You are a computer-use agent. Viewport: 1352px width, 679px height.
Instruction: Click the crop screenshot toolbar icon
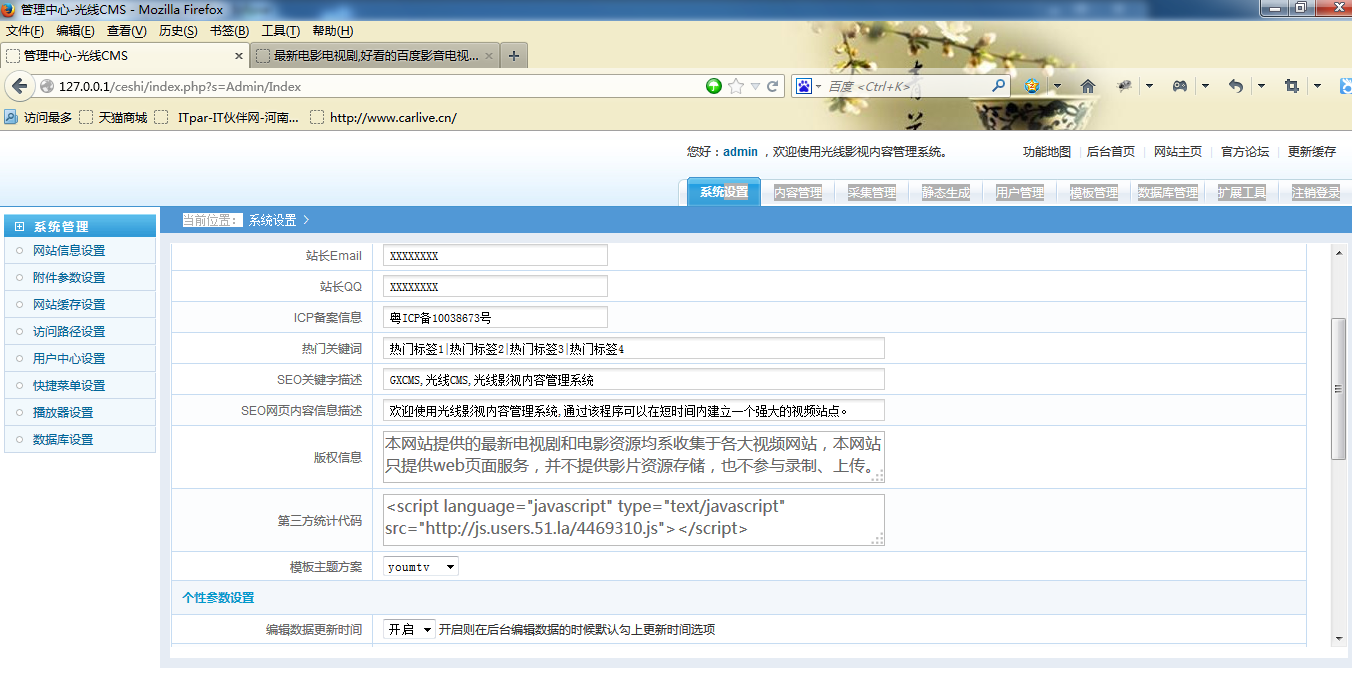(x=1292, y=86)
